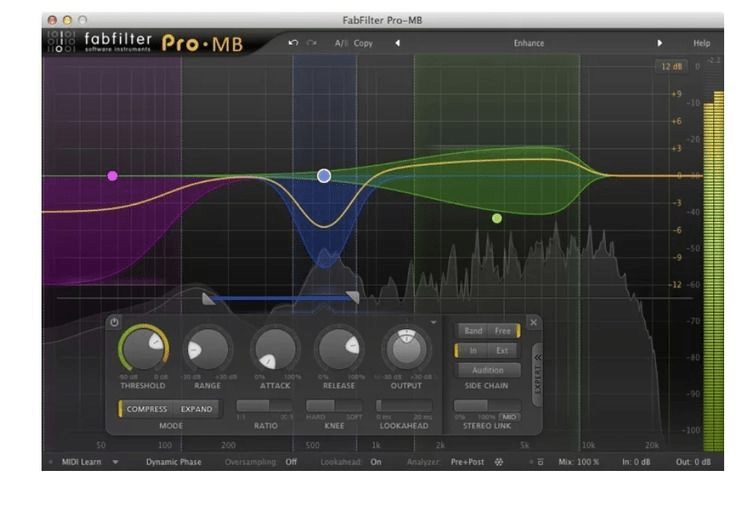Open the band options dropdown arrow

point(433,322)
